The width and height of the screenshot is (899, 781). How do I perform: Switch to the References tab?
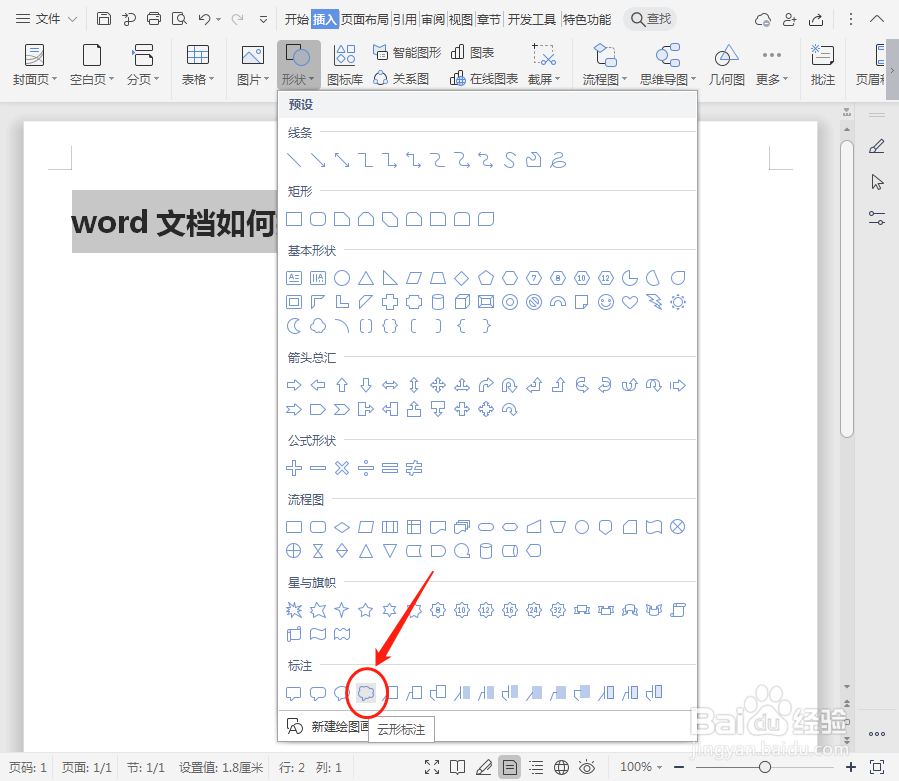pyautogui.click(x=405, y=19)
